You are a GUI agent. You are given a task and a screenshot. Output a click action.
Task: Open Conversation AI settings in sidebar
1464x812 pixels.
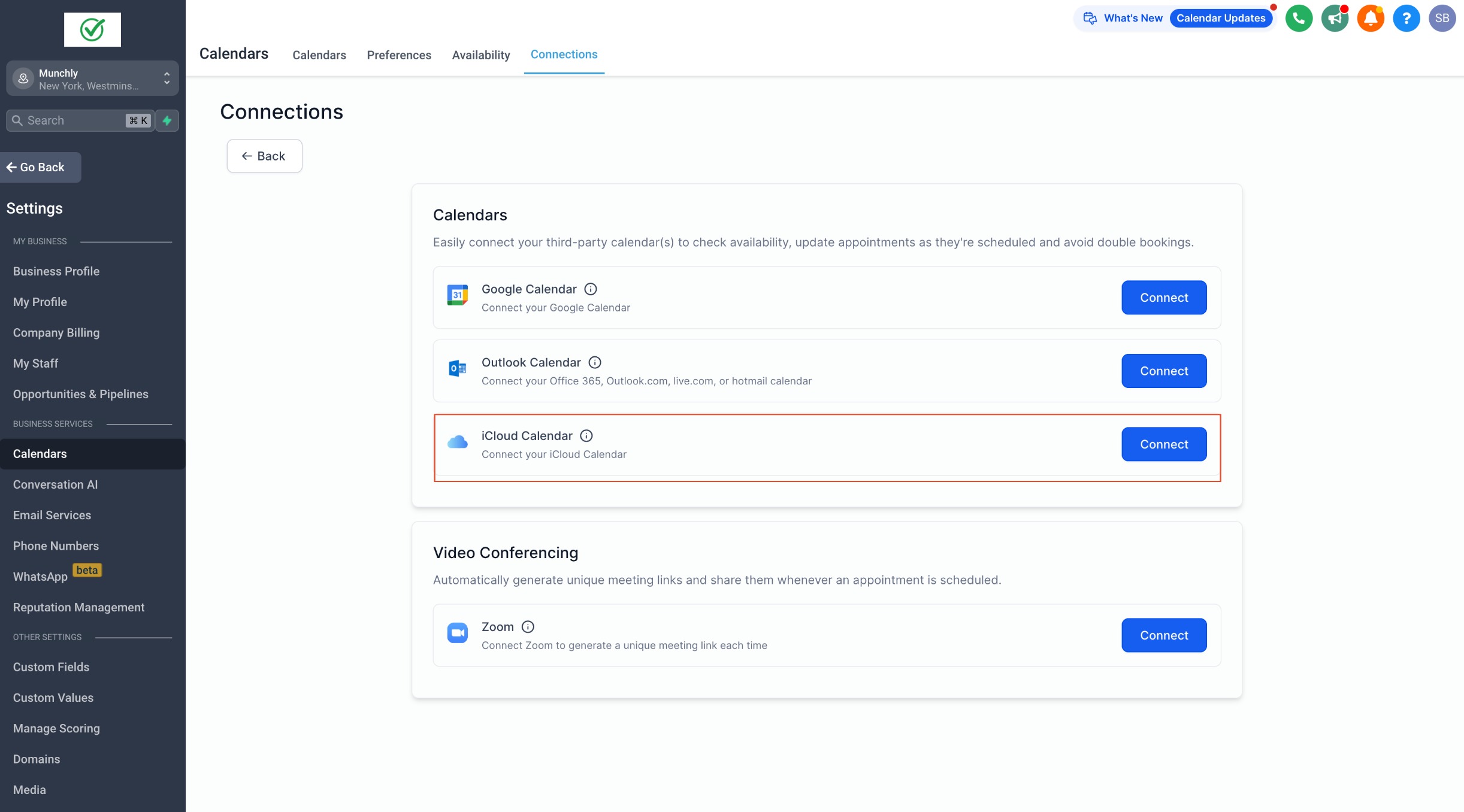pos(55,484)
